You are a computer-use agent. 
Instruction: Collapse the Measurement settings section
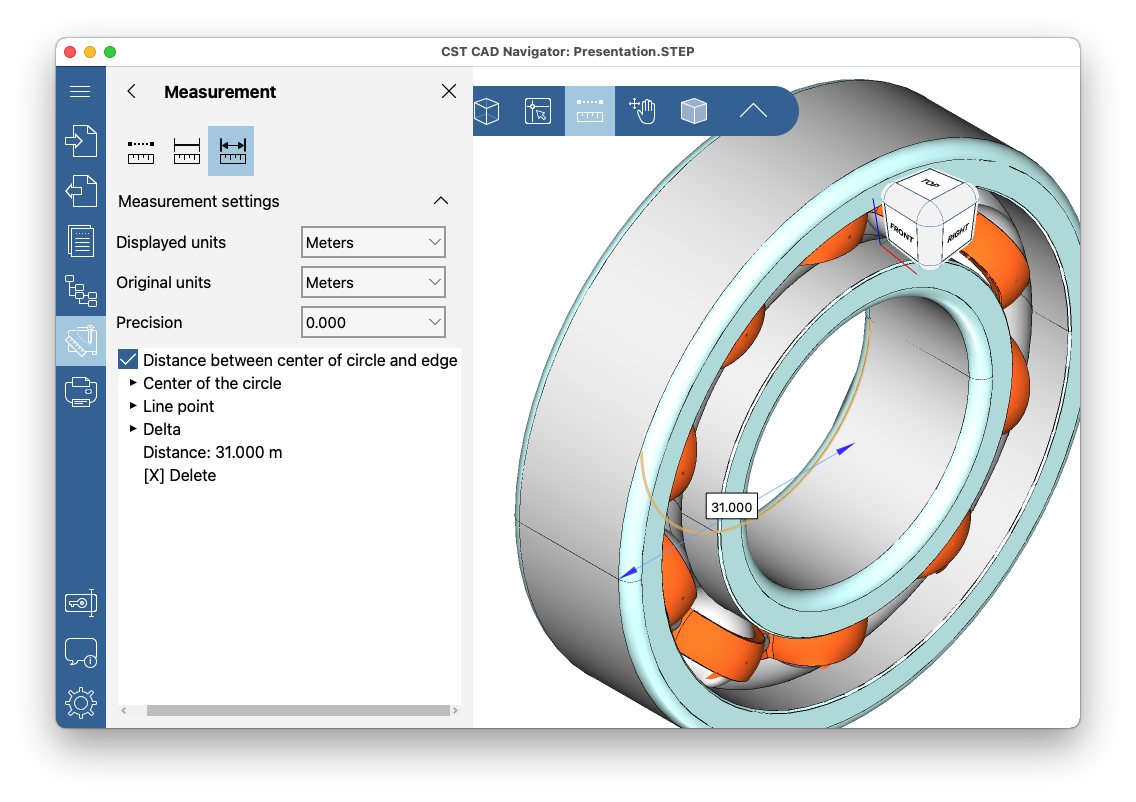[441, 200]
